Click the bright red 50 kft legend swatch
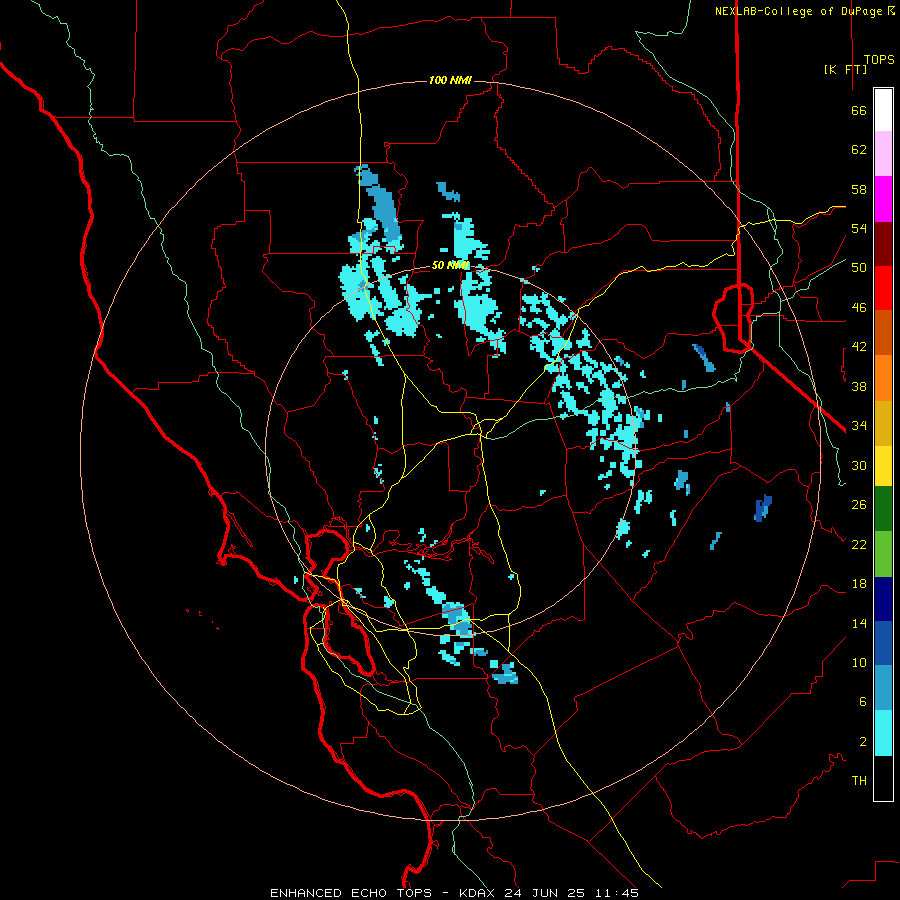900x900 pixels. pos(883,288)
